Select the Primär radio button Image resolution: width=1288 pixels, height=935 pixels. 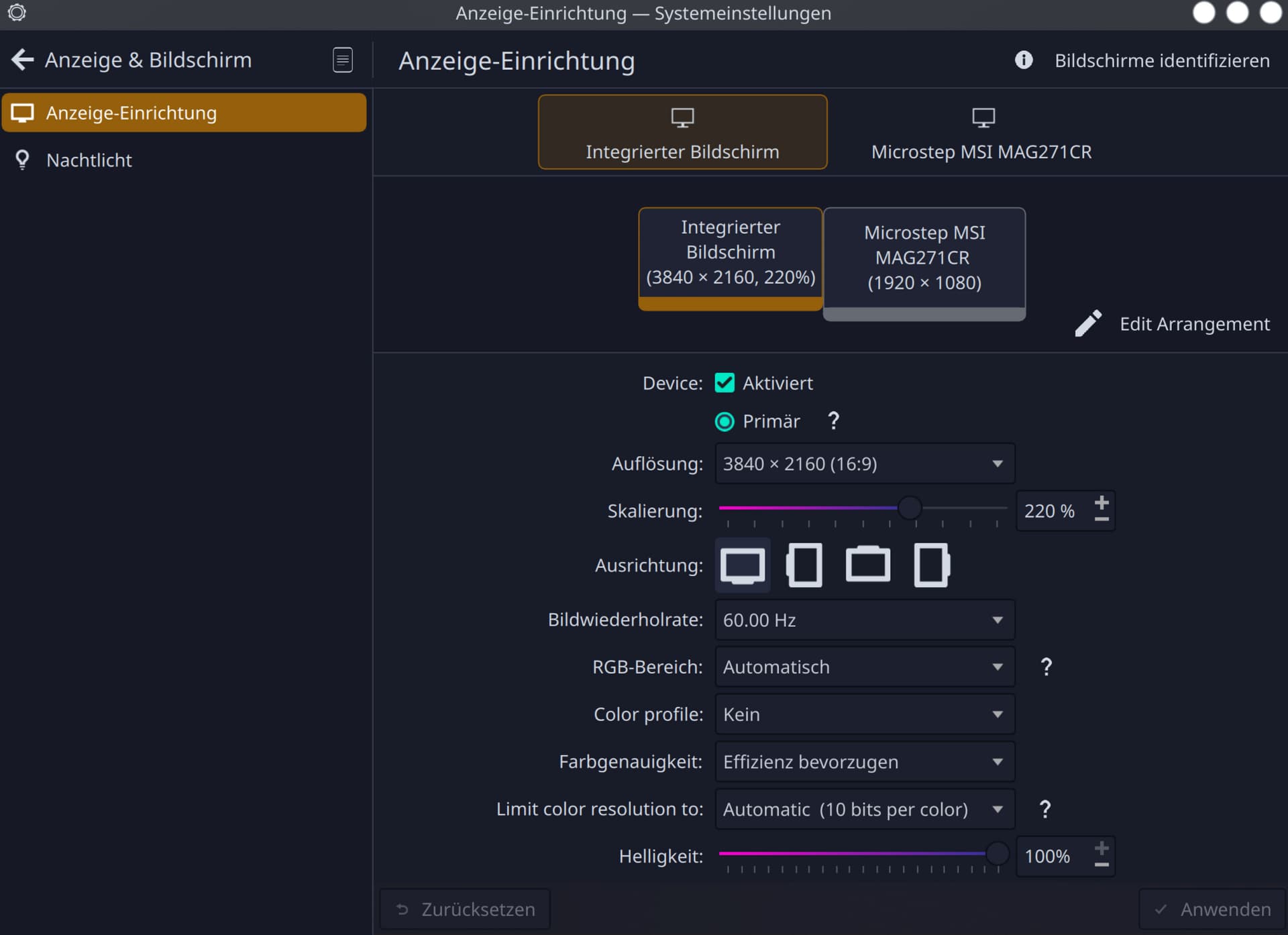click(724, 421)
